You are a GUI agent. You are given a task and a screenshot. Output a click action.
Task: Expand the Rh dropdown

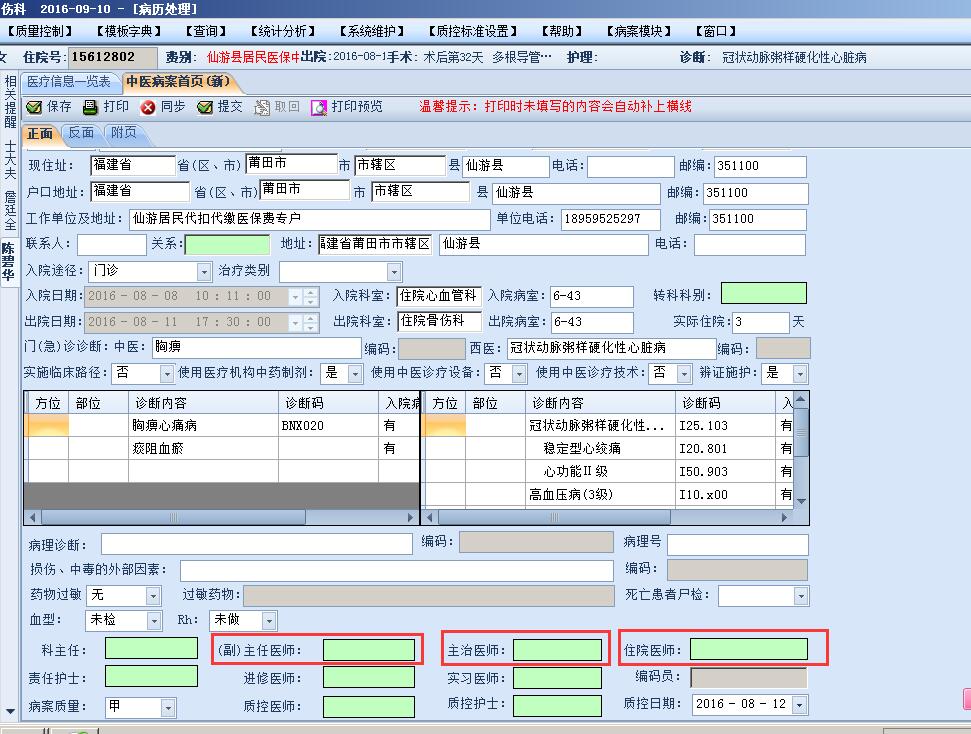click(x=269, y=621)
